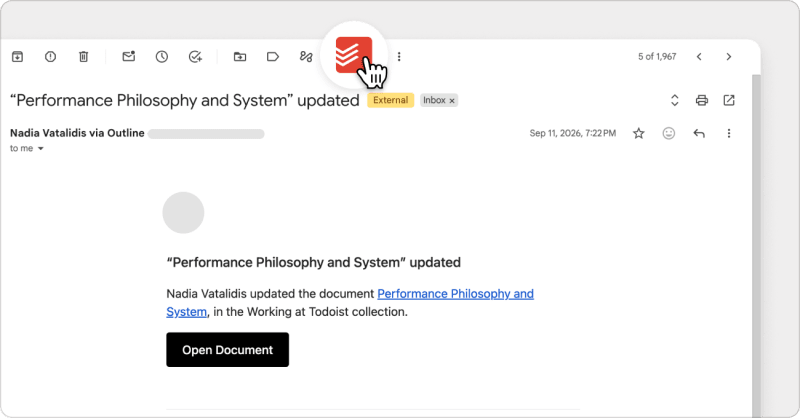Expand recipient details next to "to me"
The image size is (800, 418).
pyautogui.click(x=40, y=149)
